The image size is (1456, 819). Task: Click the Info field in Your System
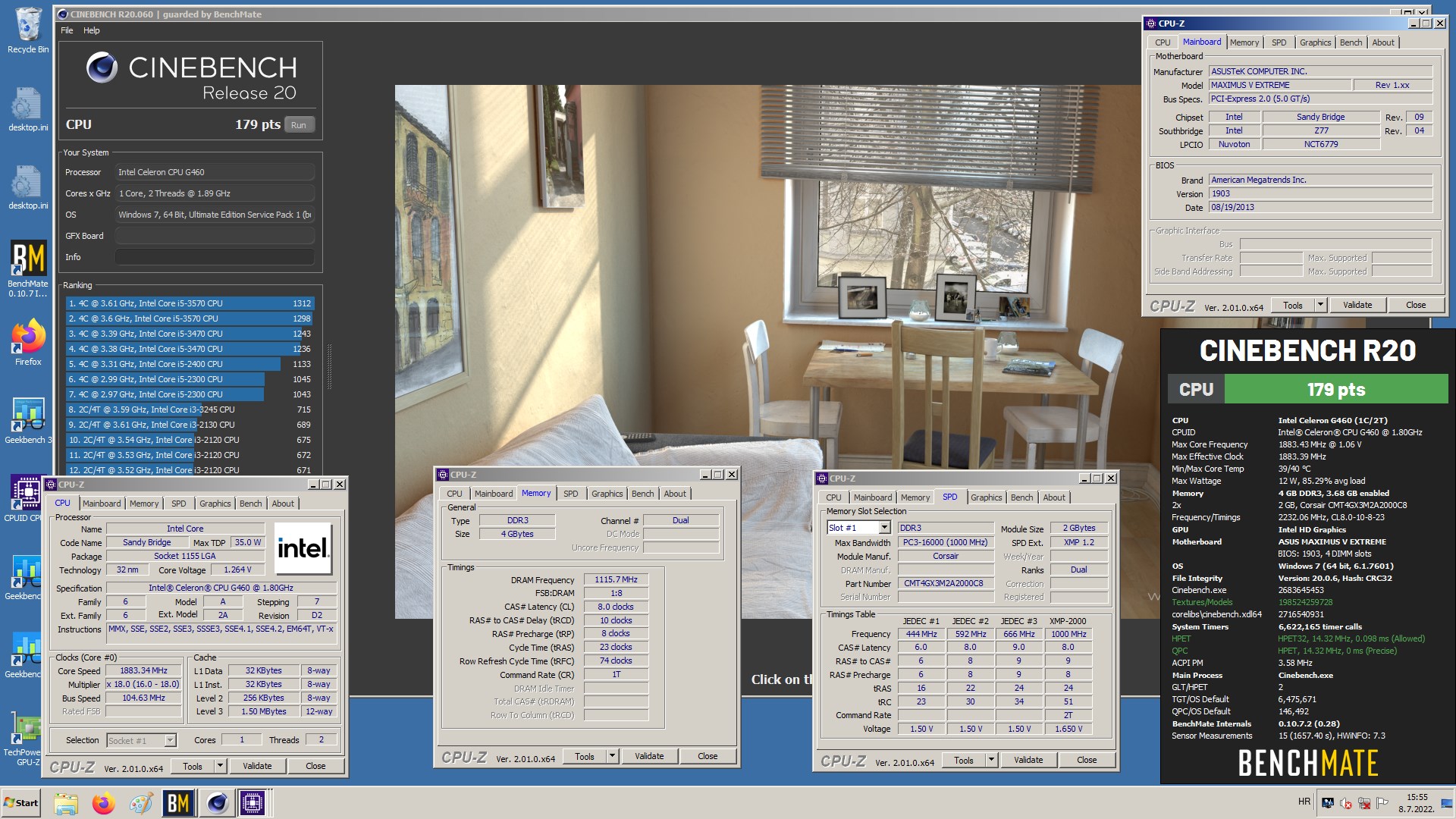coord(215,257)
